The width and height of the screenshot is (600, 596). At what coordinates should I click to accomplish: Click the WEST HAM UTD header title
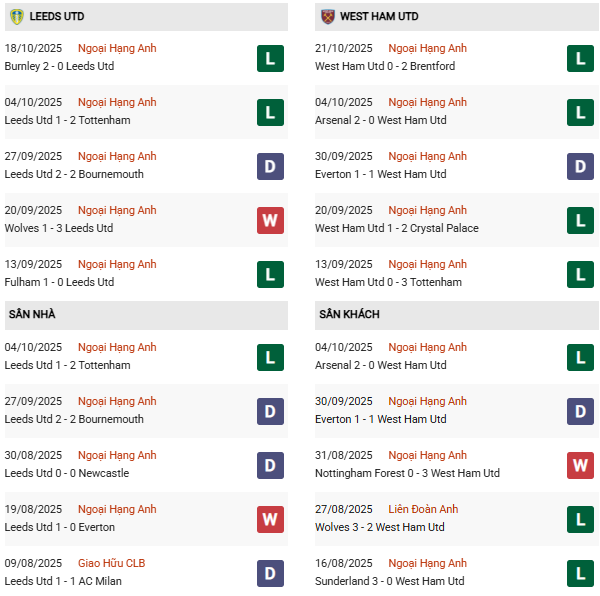379,16
